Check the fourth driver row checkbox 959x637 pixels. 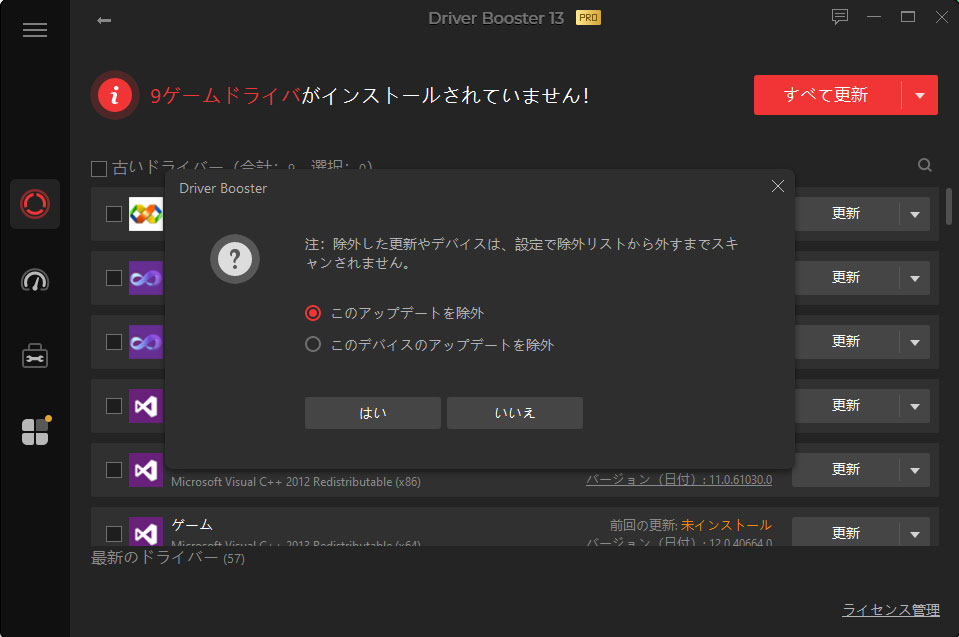pyautogui.click(x=114, y=406)
